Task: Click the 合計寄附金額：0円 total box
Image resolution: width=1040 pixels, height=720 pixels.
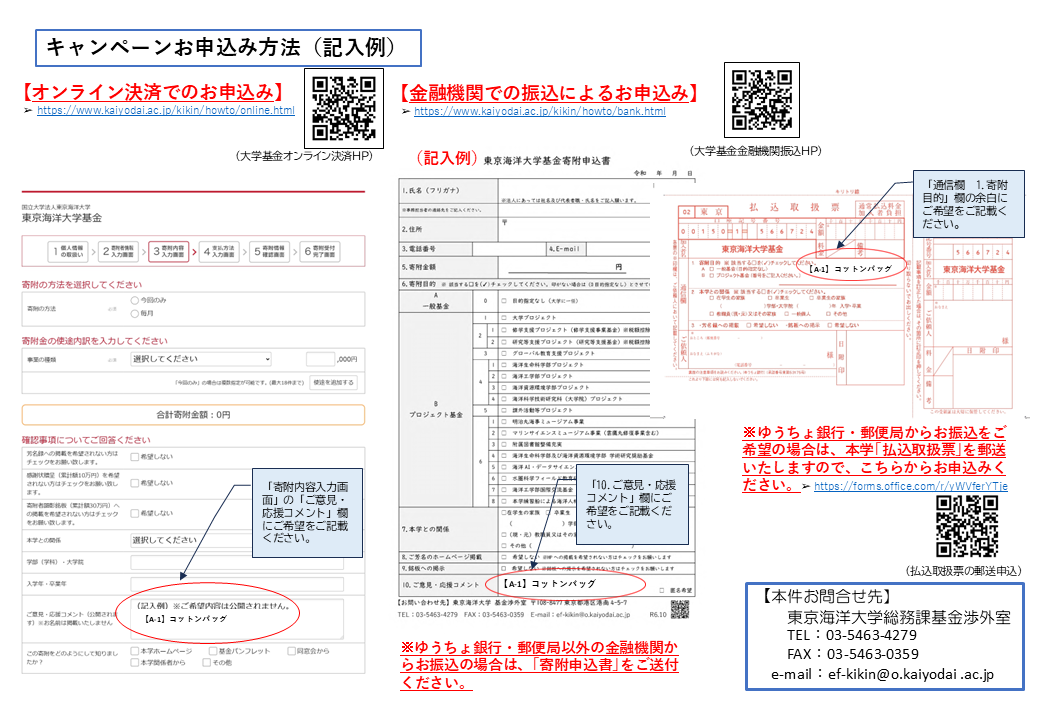Action: (x=193, y=415)
